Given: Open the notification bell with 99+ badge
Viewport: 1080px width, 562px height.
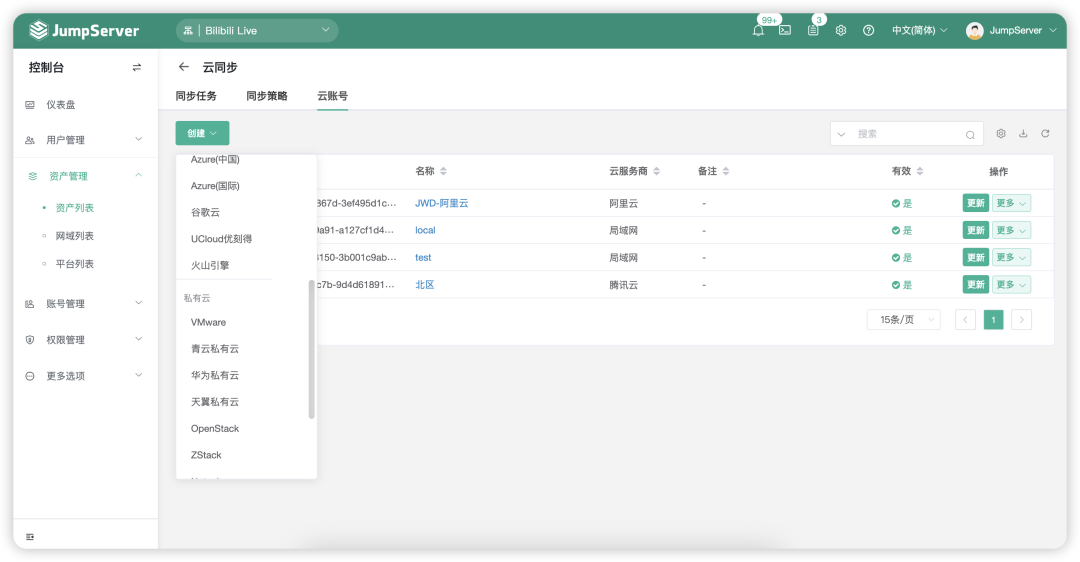Looking at the screenshot, I should click(x=758, y=30).
